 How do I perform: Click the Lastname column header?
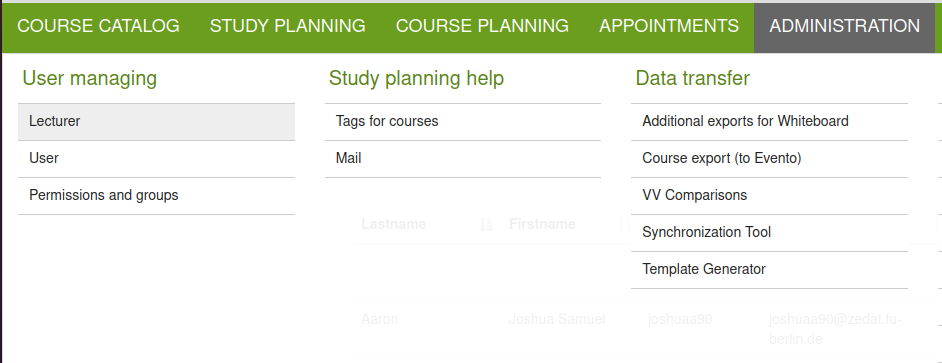pyautogui.click(x=394, y=224)
